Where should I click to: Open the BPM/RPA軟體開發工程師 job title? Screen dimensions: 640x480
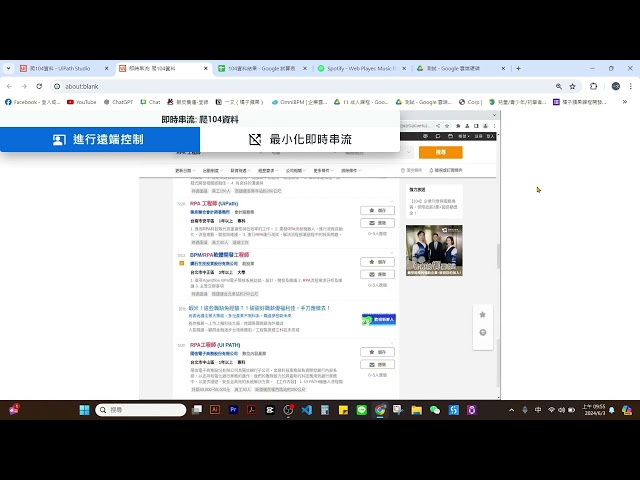(220, 255)
